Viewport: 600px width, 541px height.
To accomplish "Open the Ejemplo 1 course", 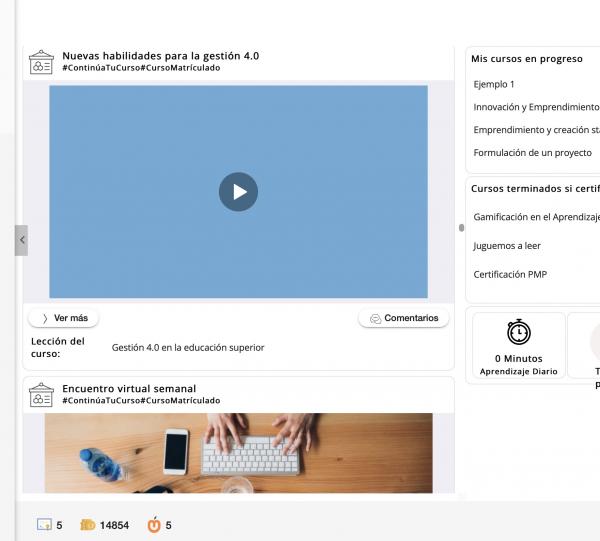I will (494, 84).
